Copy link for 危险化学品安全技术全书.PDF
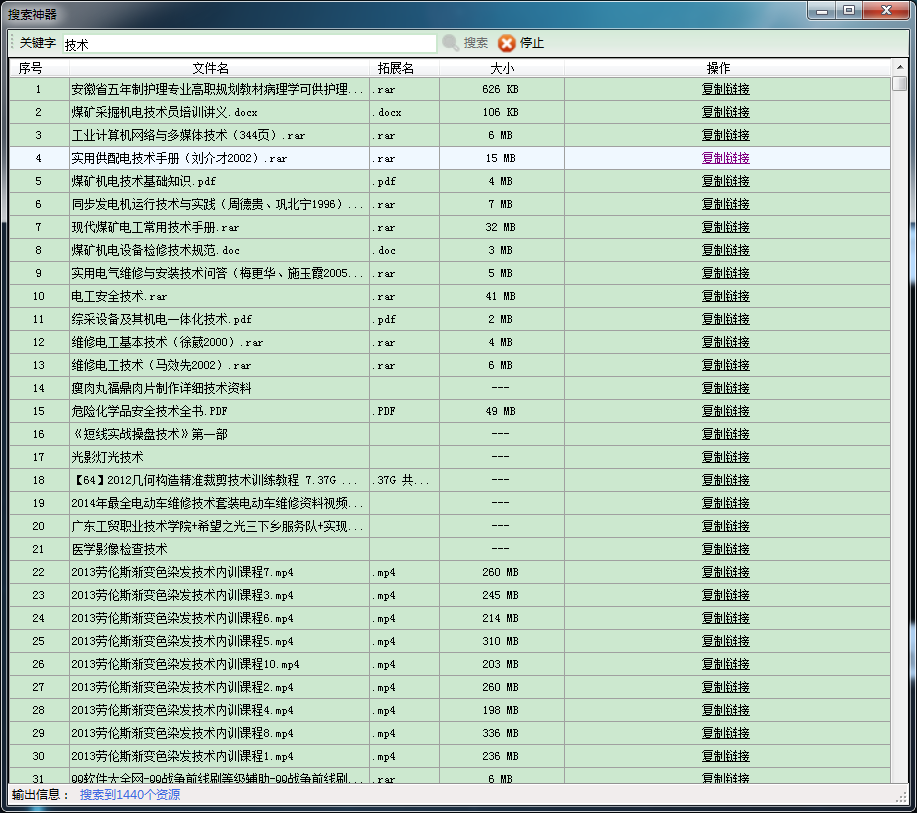This screenshot has width=917, height=813. 725,411
